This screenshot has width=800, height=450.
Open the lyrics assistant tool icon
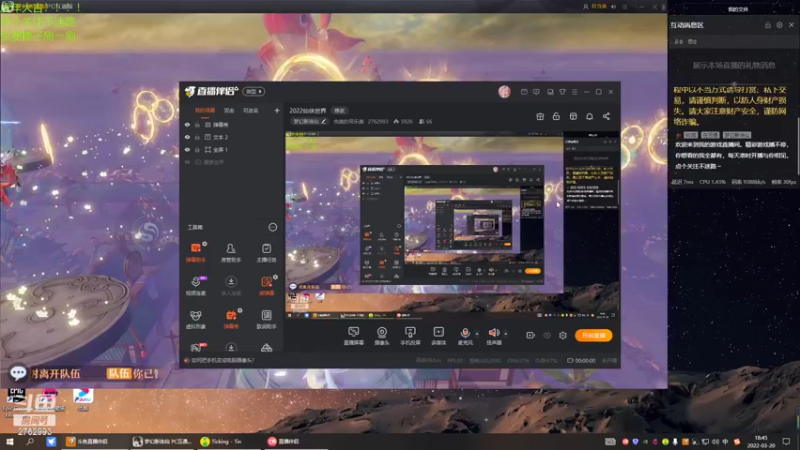tap(266, 319)
